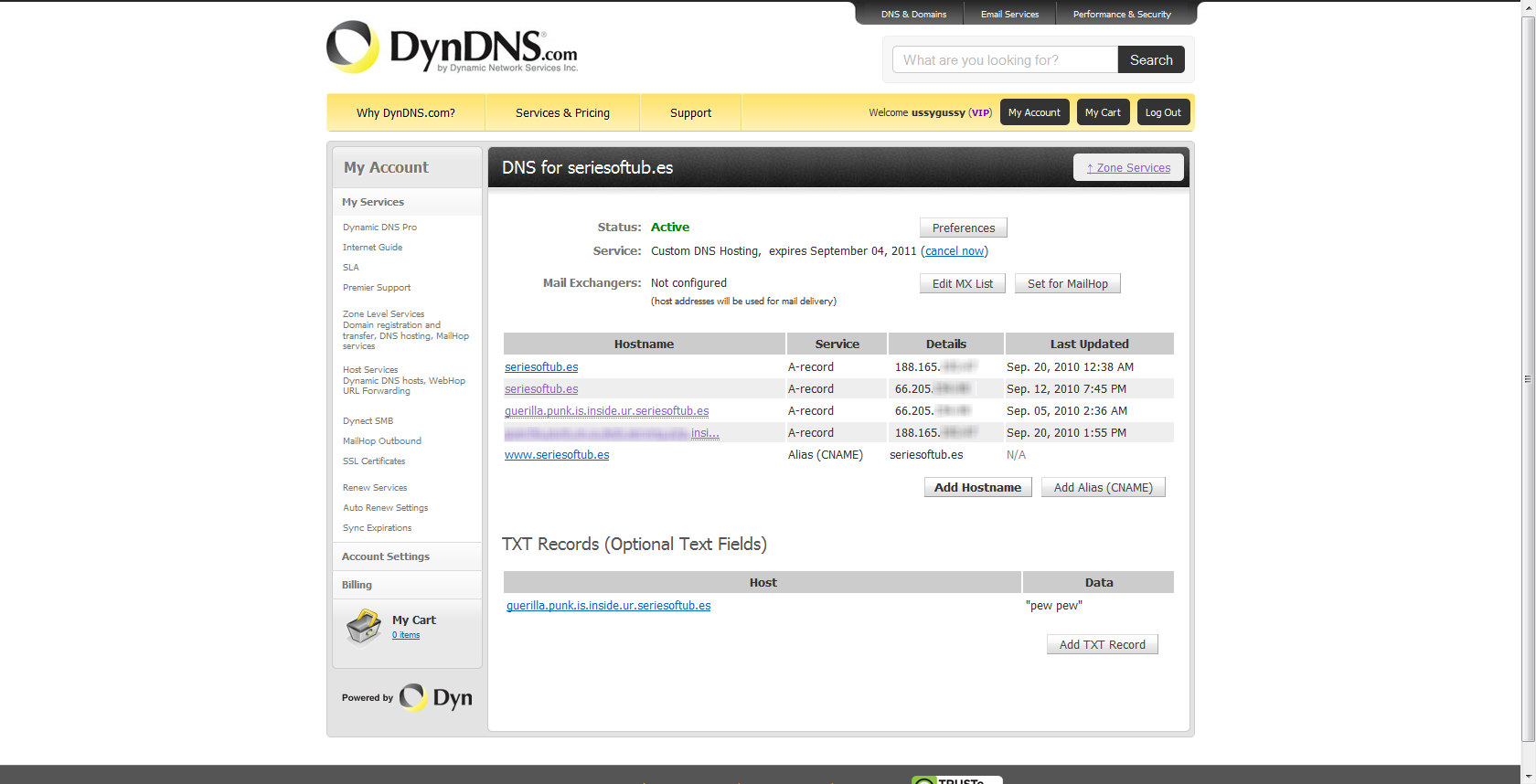Go up to Zone Services
The image size is (1536, 784).
click(1128, 167)
